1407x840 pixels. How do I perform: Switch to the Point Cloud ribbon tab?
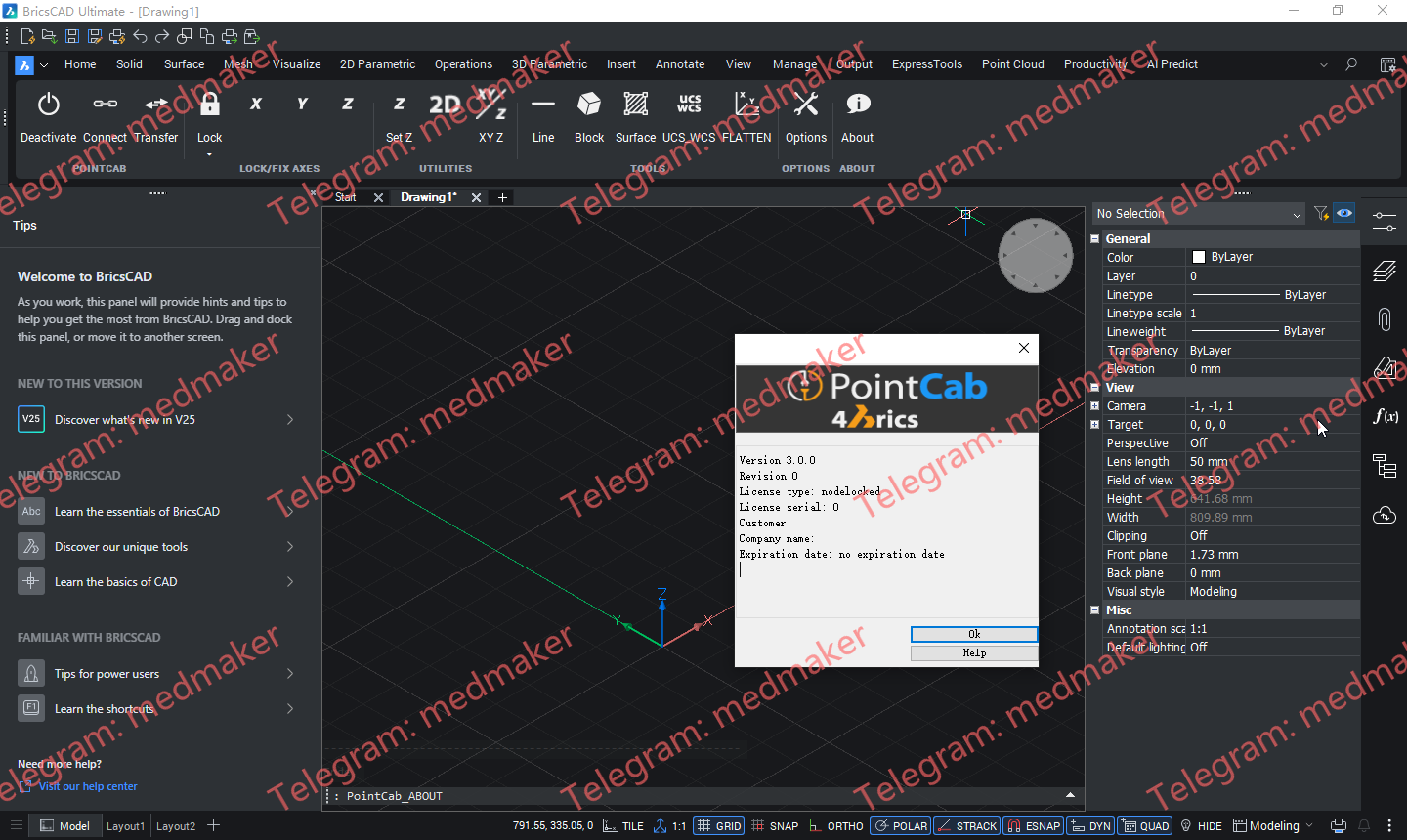coord(1012,63)
